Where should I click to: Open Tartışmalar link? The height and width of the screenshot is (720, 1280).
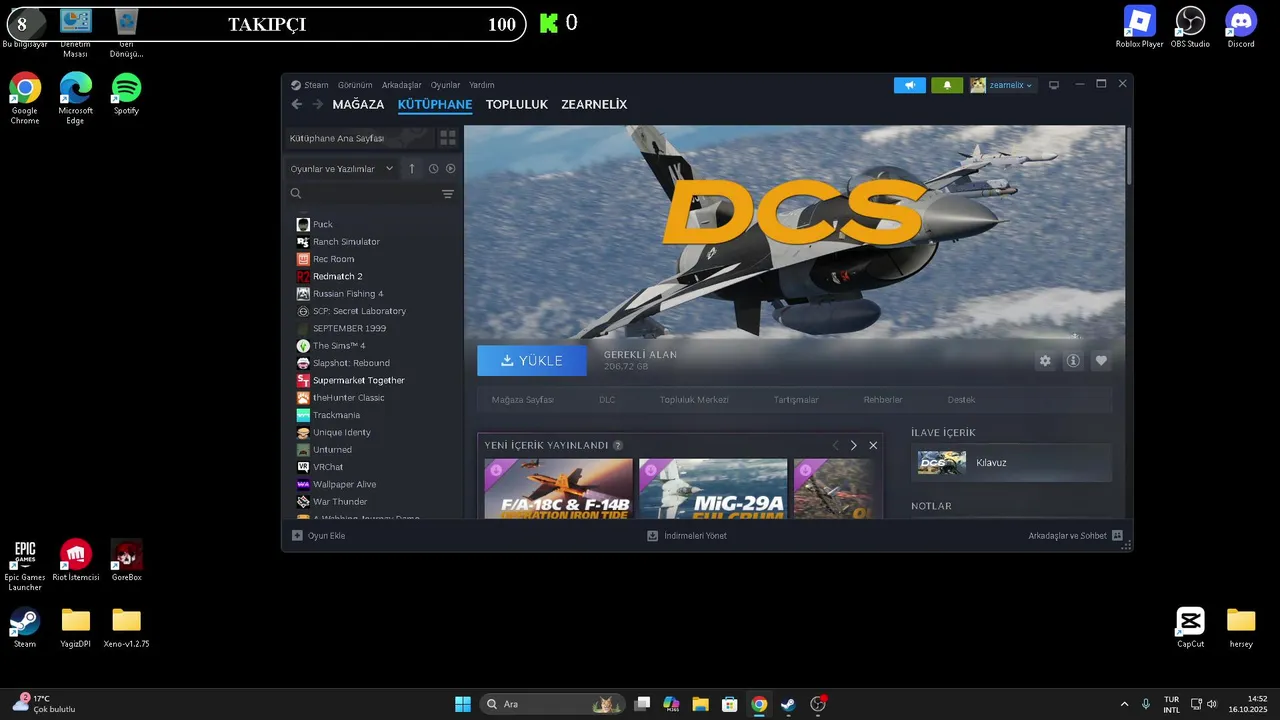(x=796, y=400)
